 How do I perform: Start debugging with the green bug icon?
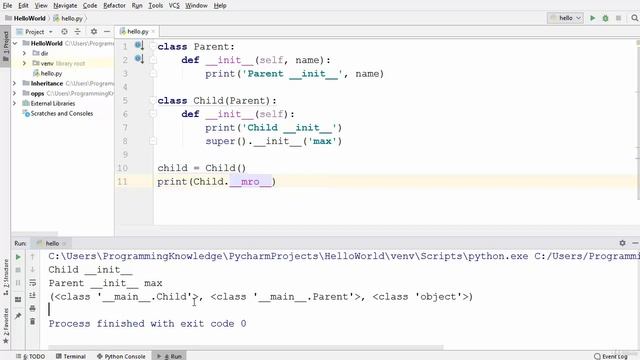point(605,18)
